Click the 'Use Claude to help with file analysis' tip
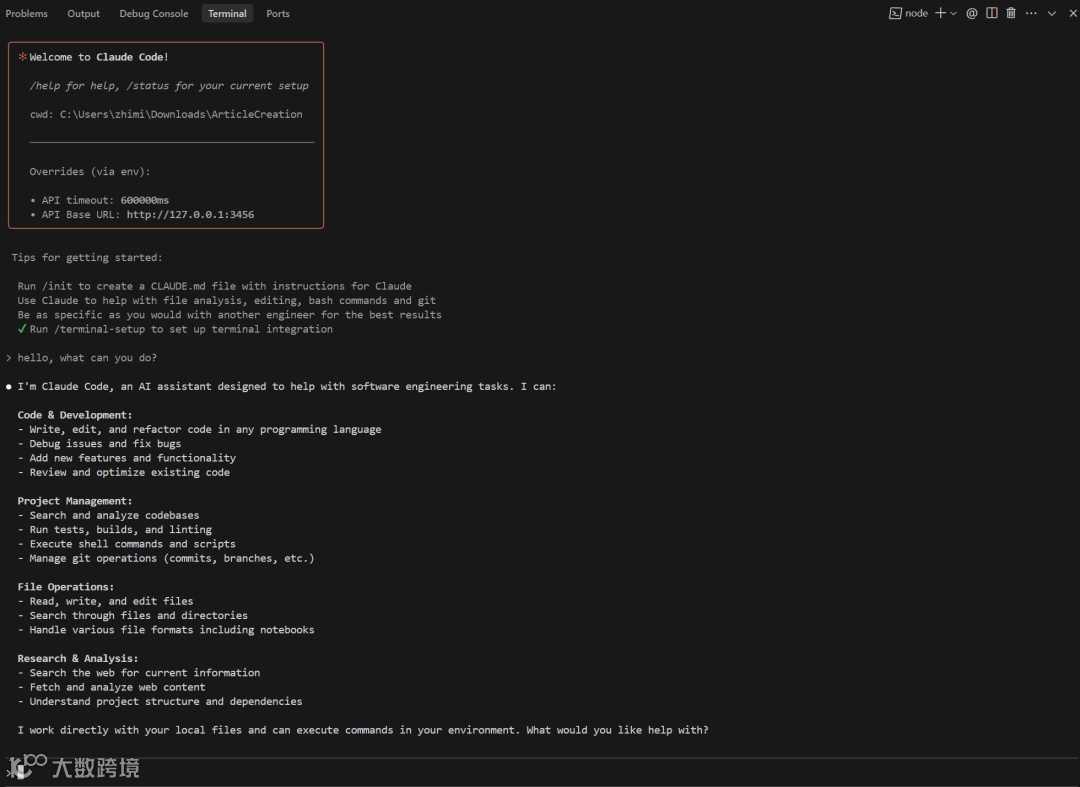This screenshot has width=1080, height=787. point(227,301)
